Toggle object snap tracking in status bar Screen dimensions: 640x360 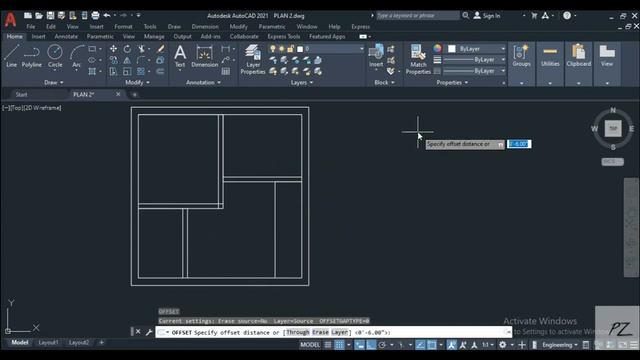[420, 345]
